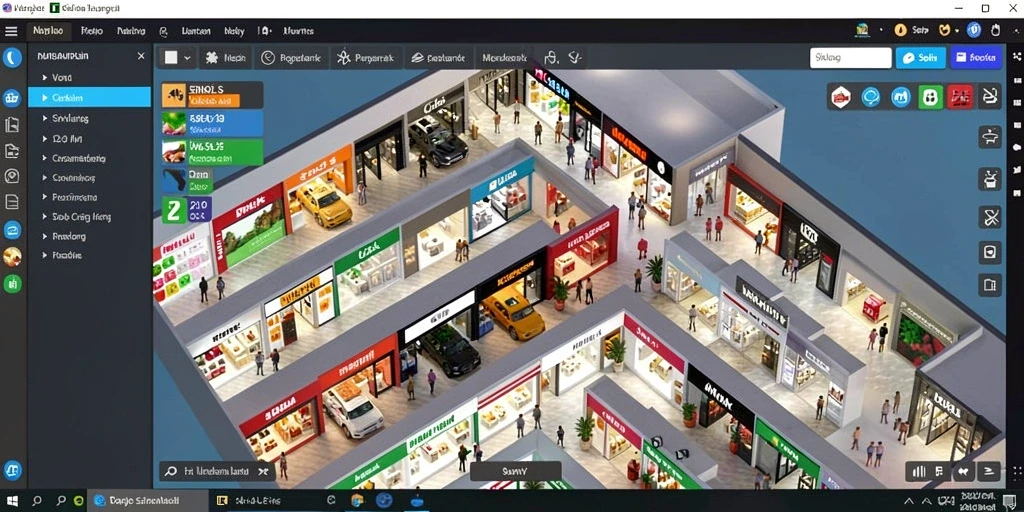
Task: Open the "Lianten" menu in the menu bar
Action: coord(196,31)
